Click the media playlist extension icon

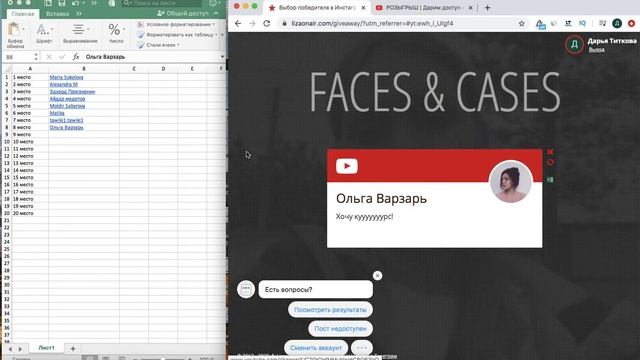point(602,24)
